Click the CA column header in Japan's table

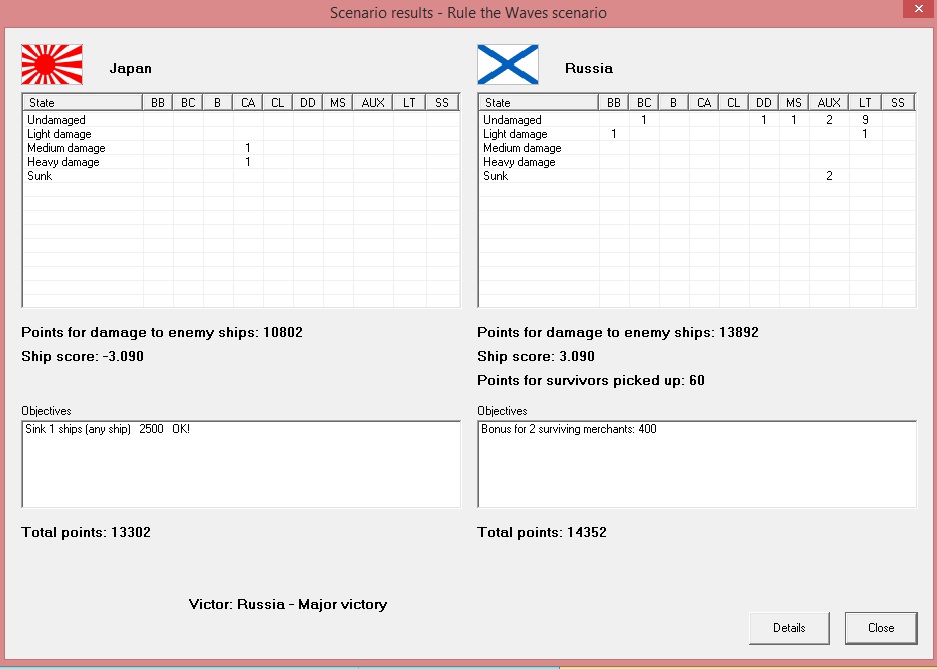click(248, 103)
